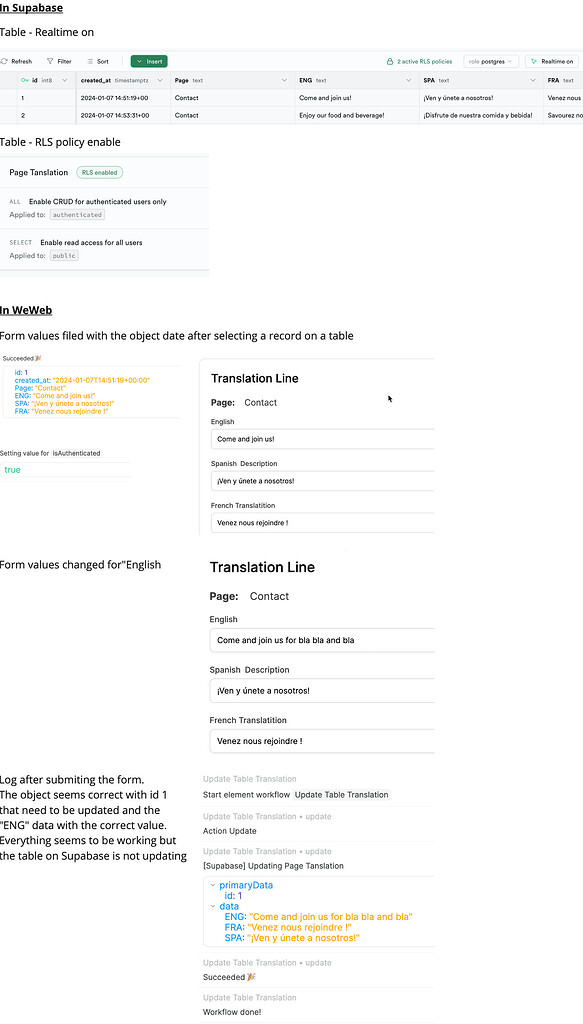Screen dimensions: 583x1024
Task: Collapse the primaryData tree node
Action: pyautogui.click(x=212, y=886)
